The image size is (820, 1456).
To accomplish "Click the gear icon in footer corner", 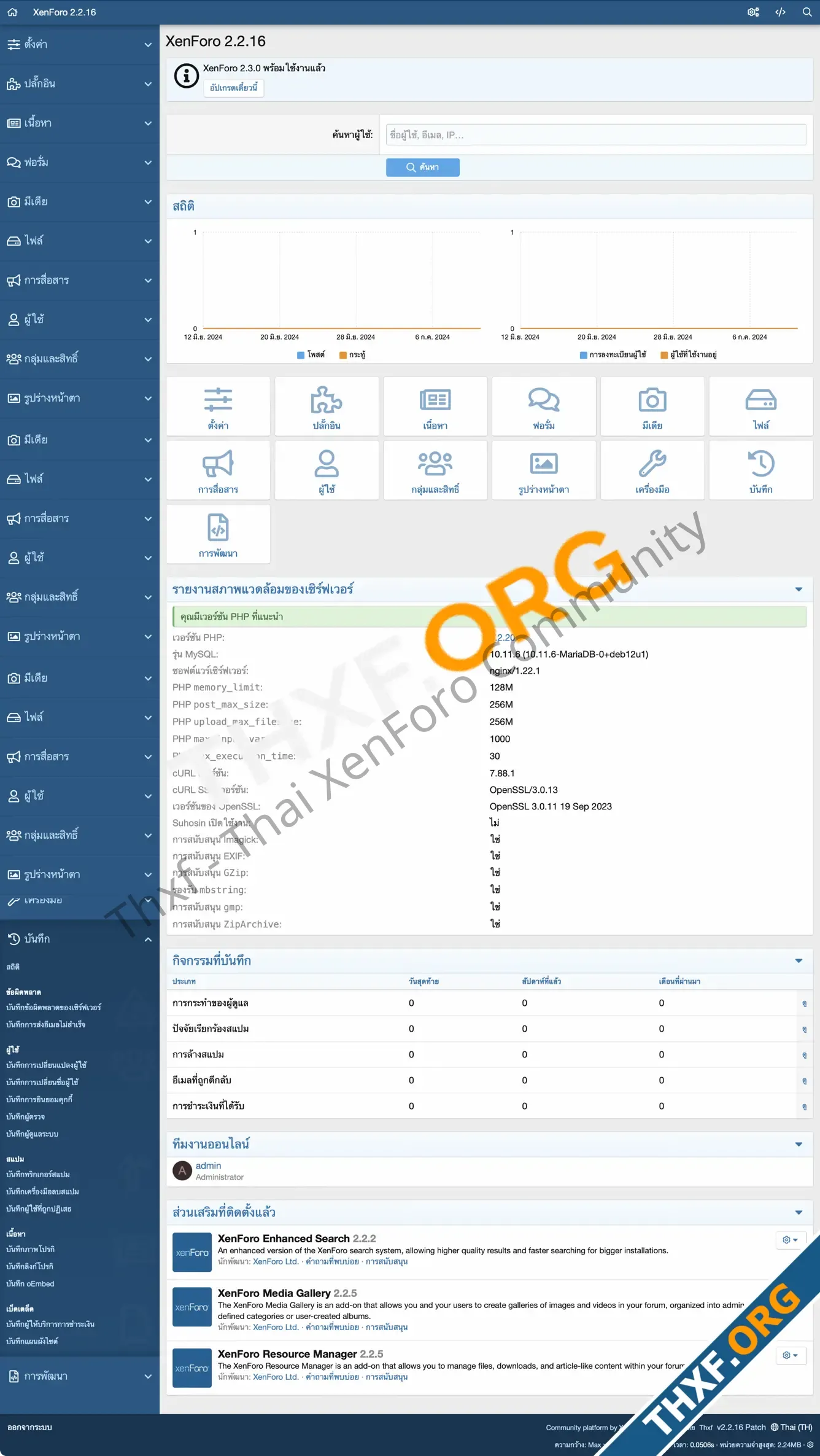I will coord(810,1444).
